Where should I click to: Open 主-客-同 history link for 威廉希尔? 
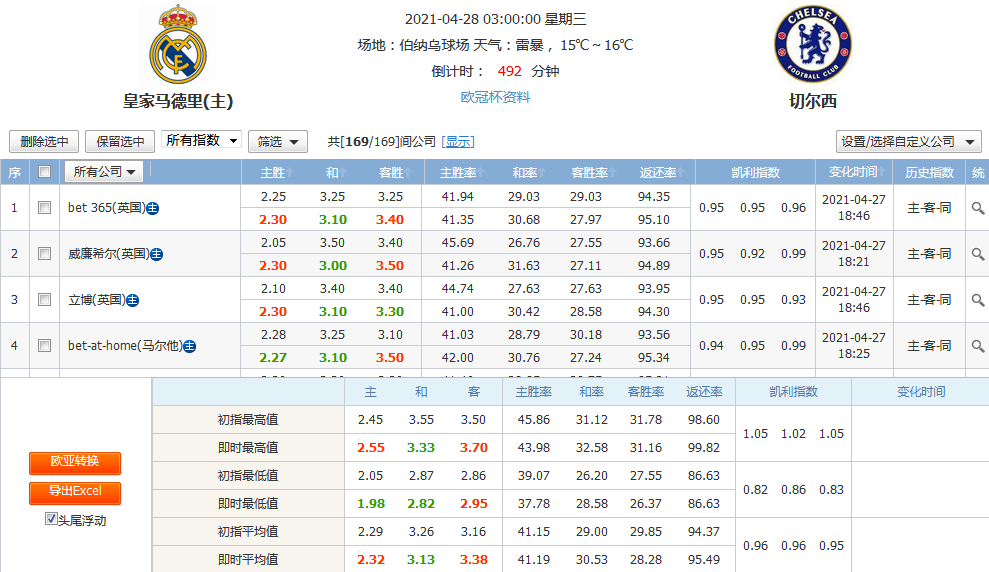[929, 254]
